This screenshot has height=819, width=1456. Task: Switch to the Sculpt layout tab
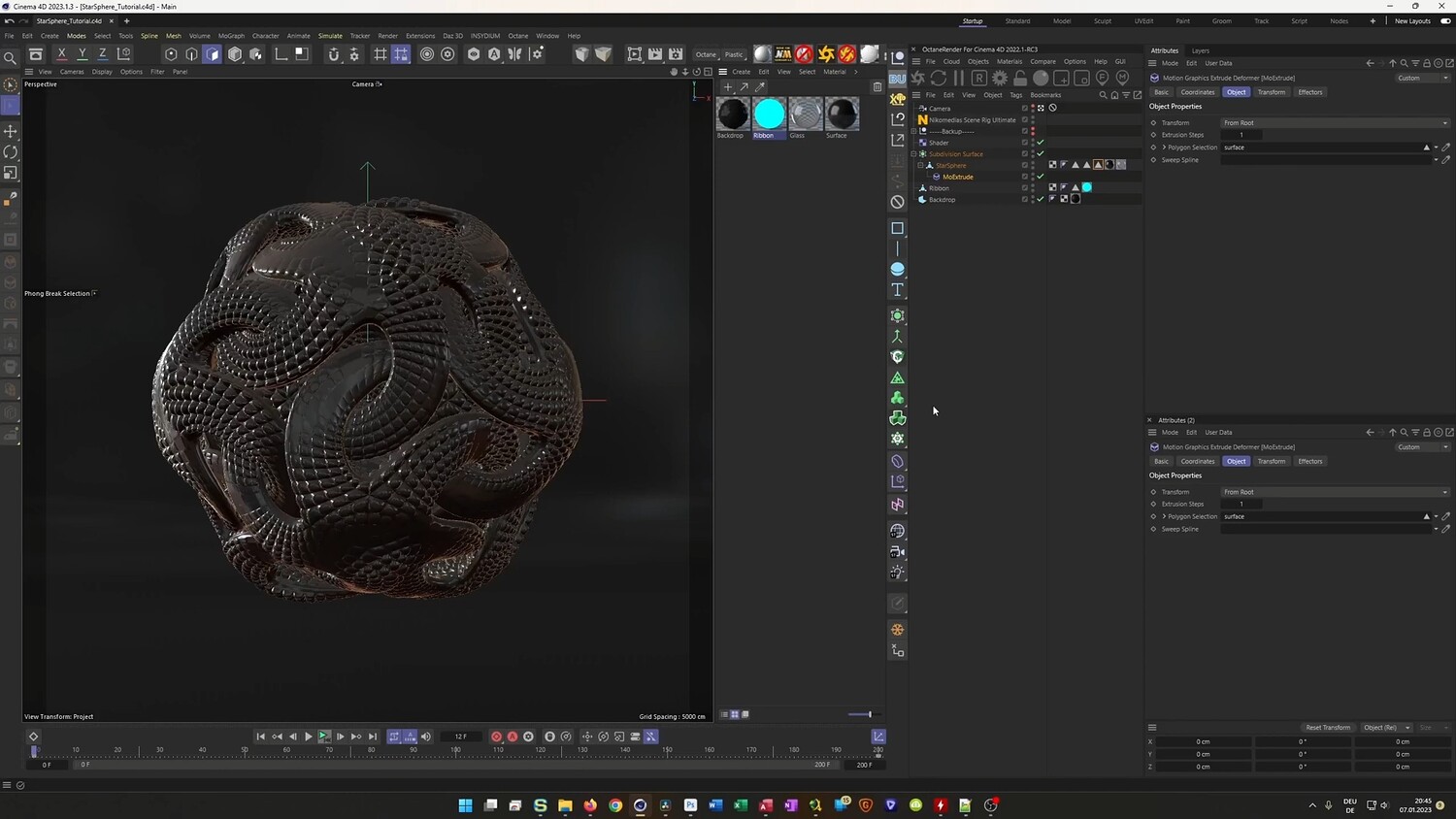click(x=1103, y=20)
